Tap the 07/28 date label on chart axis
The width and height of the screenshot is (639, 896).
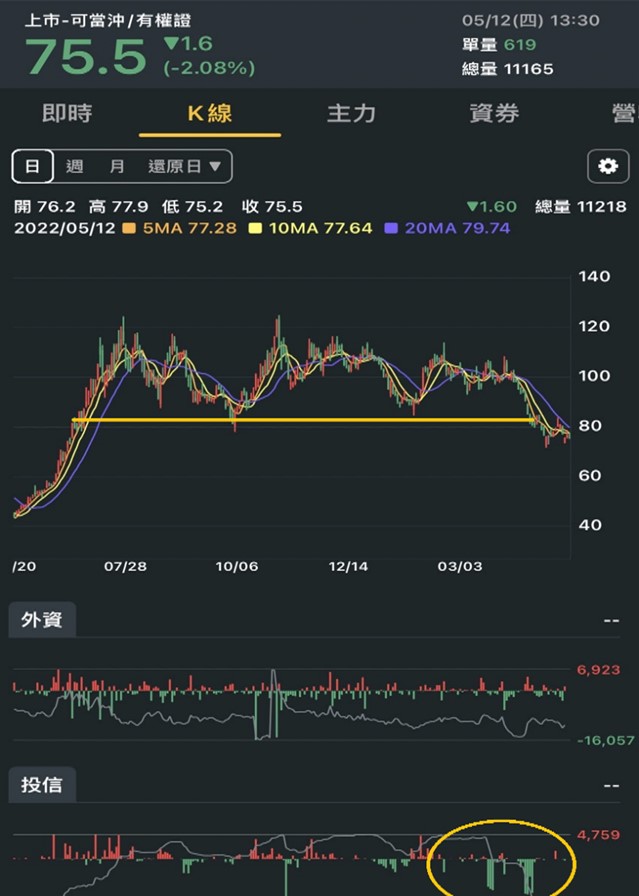tap(125, 566)
